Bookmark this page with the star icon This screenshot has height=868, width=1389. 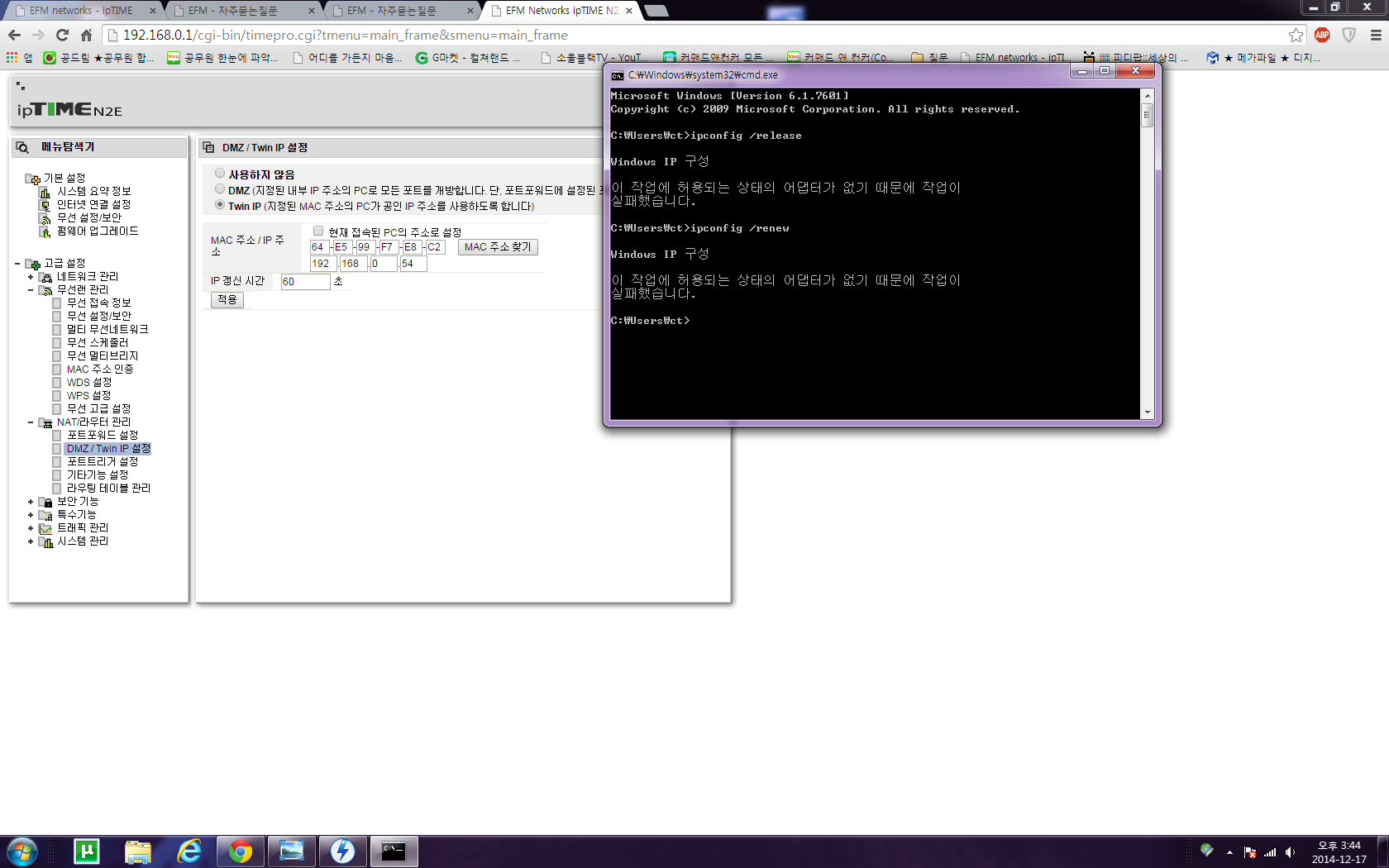point(1296,35)
